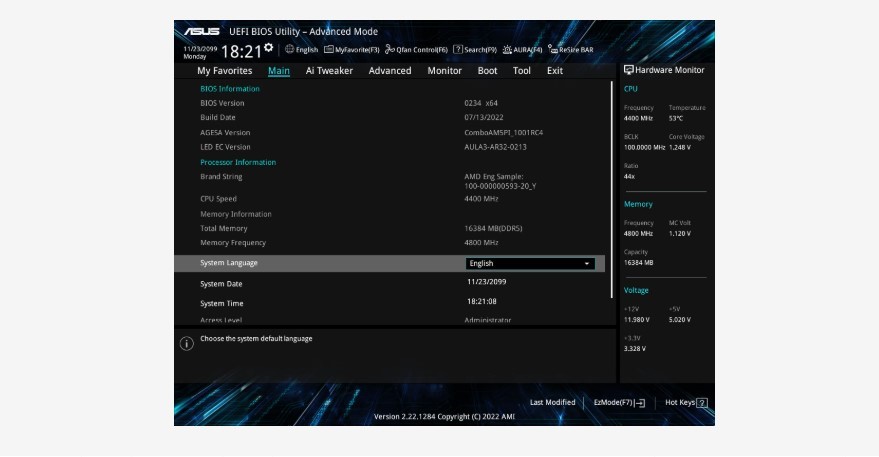Screen dimensions: 879x457
Task: Click the CPU Speed label in Main list
Action: pyautogui.click(x=219, y=199)
